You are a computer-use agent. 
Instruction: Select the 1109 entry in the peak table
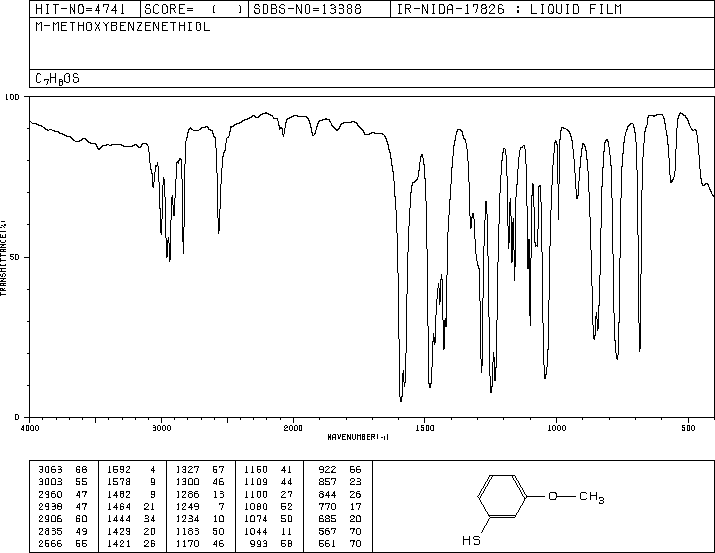[x=256, y=482]
